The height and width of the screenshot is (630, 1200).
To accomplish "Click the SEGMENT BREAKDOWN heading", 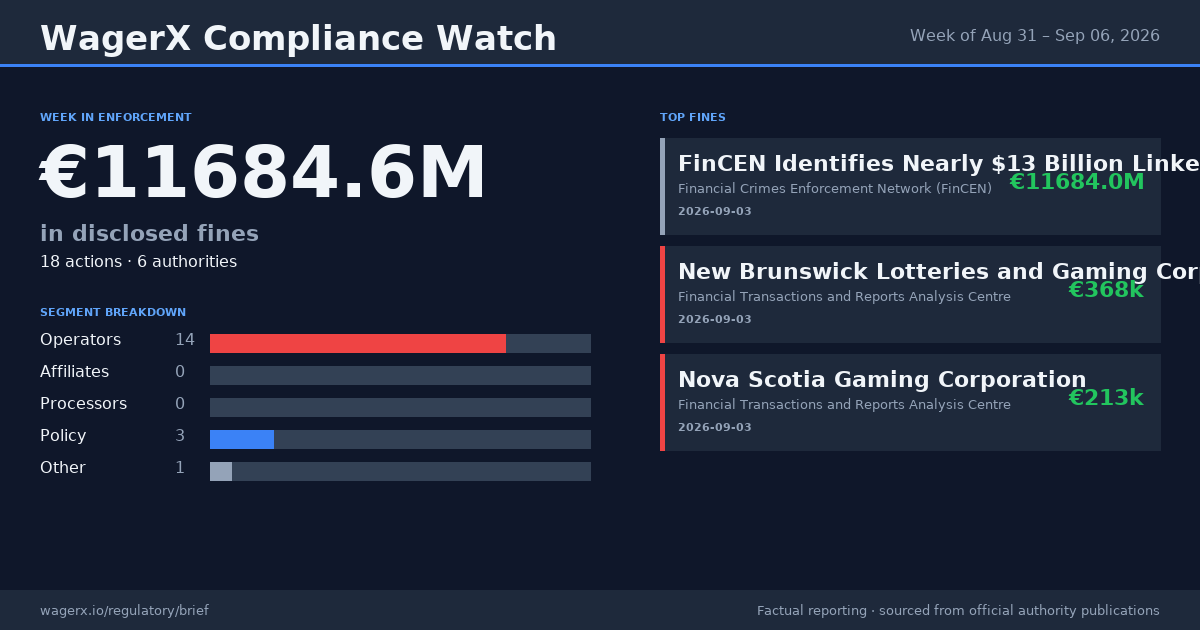I will 113,313.
